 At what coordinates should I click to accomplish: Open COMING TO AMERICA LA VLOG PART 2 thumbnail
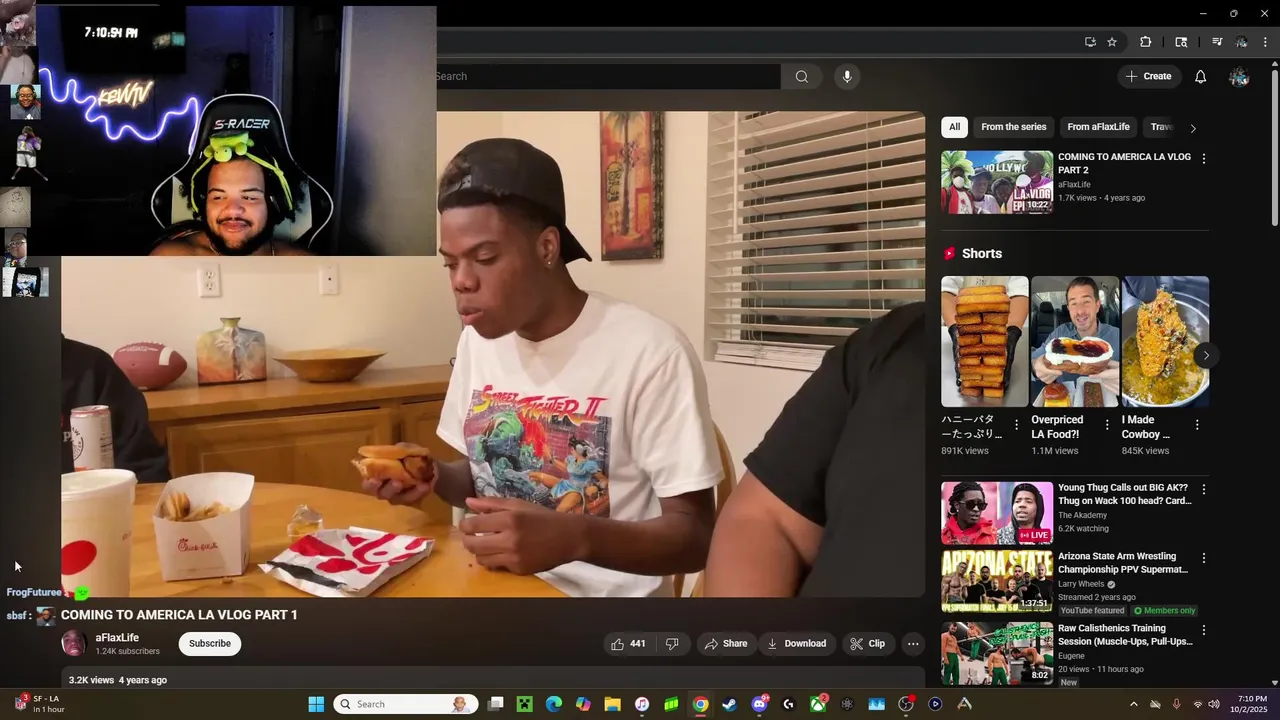pyautogui.click(x=997, y=182)
